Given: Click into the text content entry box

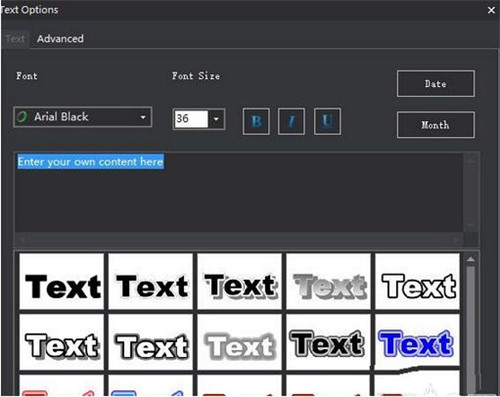Looking at the screenshot, I should [239, 192].
